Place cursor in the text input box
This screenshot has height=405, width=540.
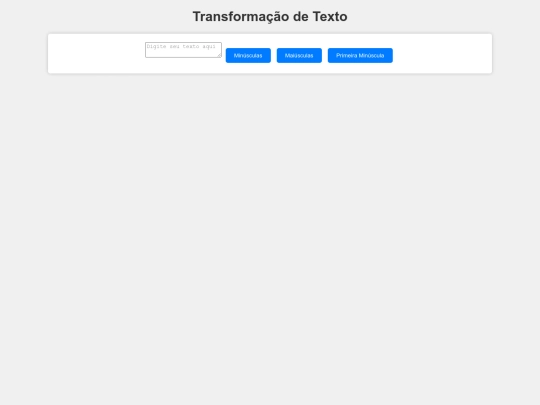(x=183, y=50)
